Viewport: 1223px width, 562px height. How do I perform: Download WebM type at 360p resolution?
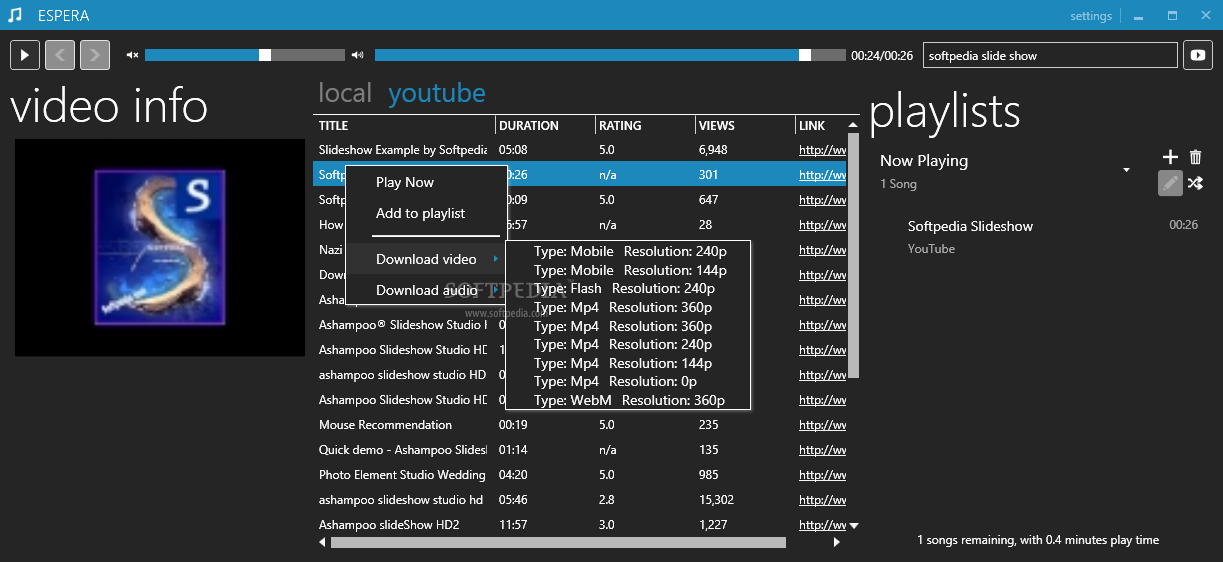click(630, 400)
